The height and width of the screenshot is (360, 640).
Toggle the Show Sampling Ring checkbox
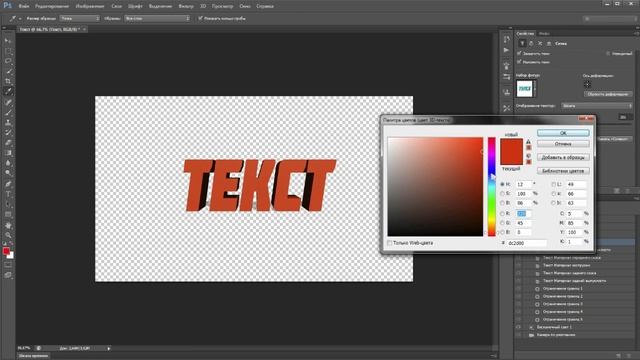pyautogui.click(x=200, y=18)
